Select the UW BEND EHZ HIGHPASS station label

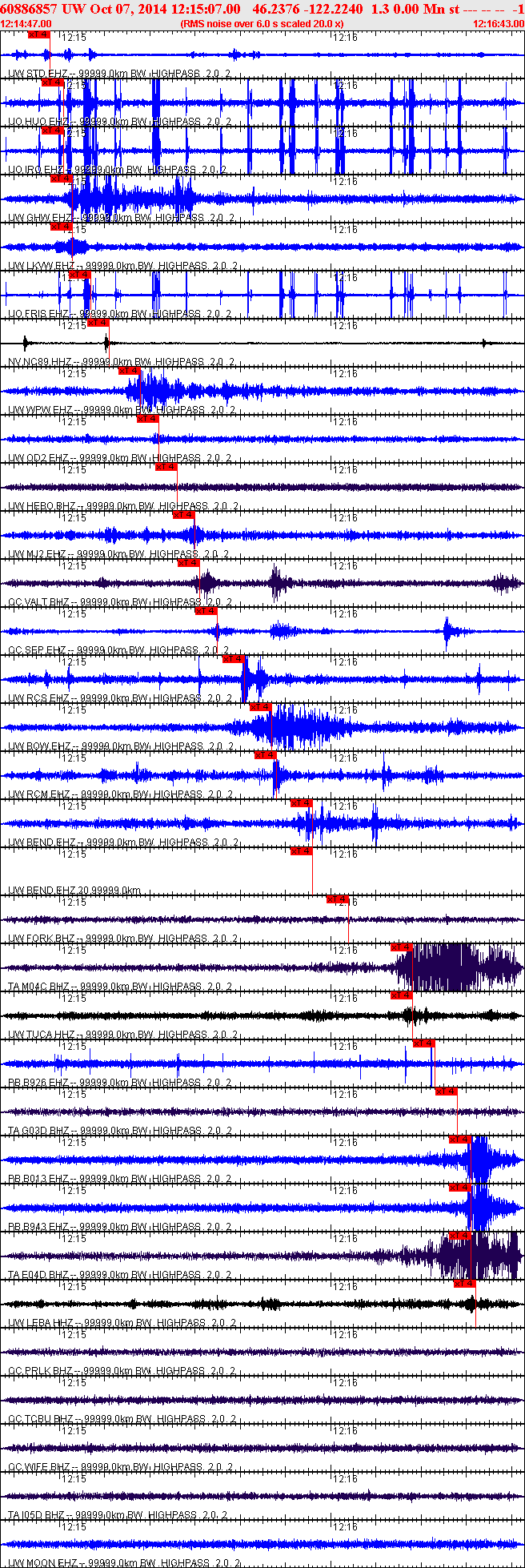point(123,842)
